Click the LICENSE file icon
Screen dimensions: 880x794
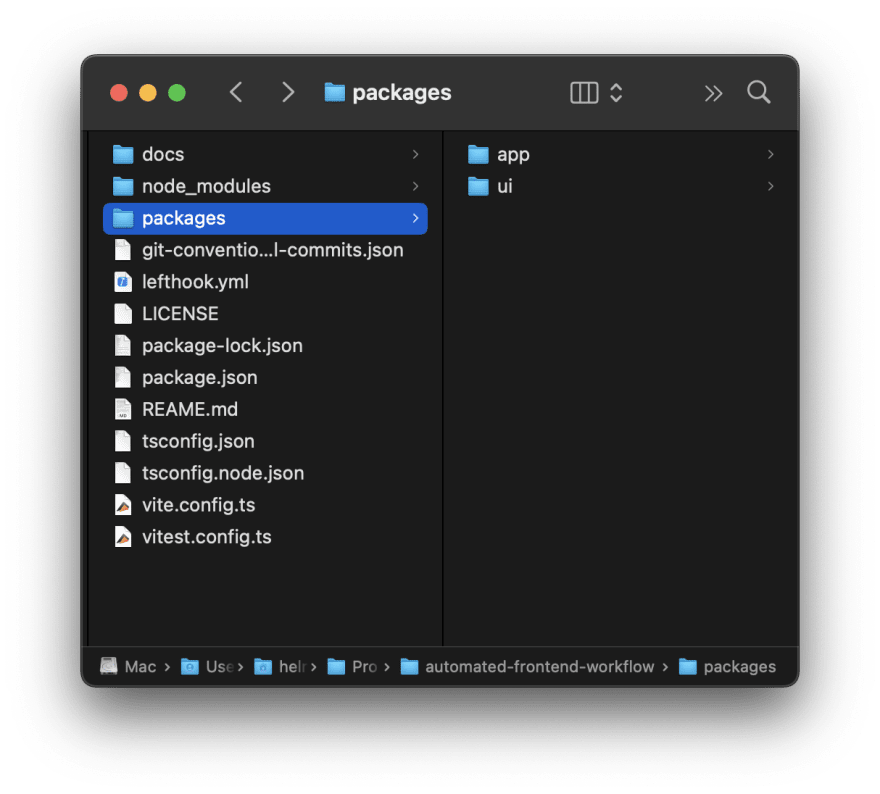pos(123,314)
